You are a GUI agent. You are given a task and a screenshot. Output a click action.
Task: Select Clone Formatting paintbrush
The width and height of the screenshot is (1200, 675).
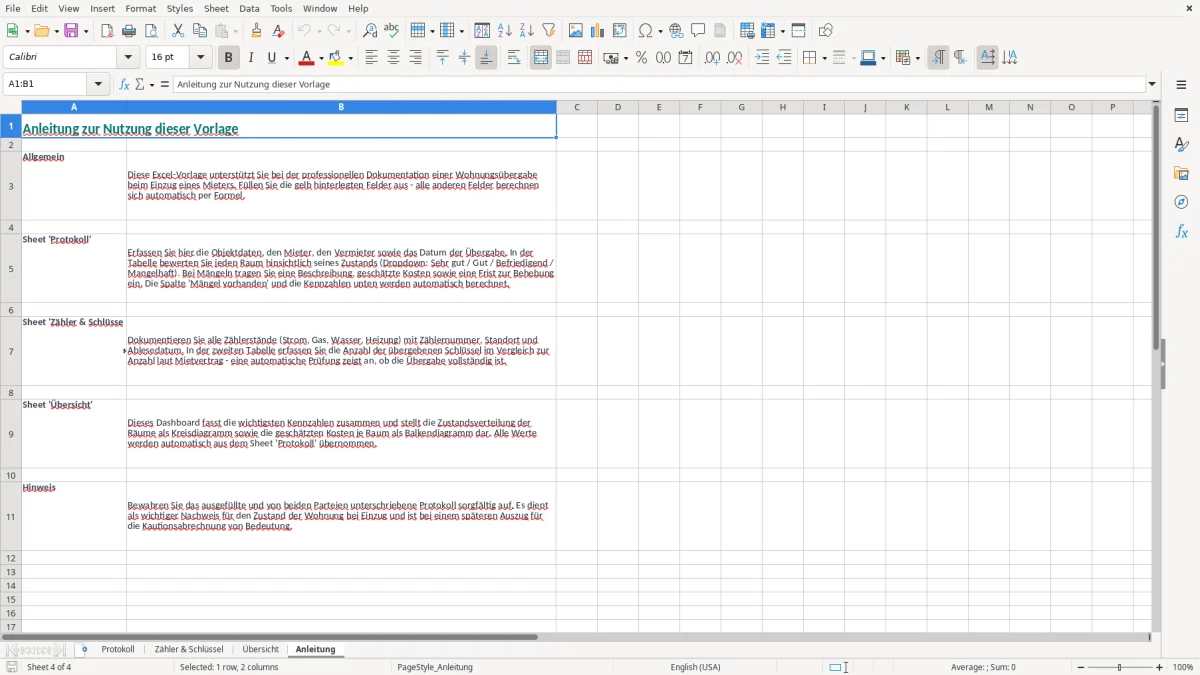tap(256, 31)
